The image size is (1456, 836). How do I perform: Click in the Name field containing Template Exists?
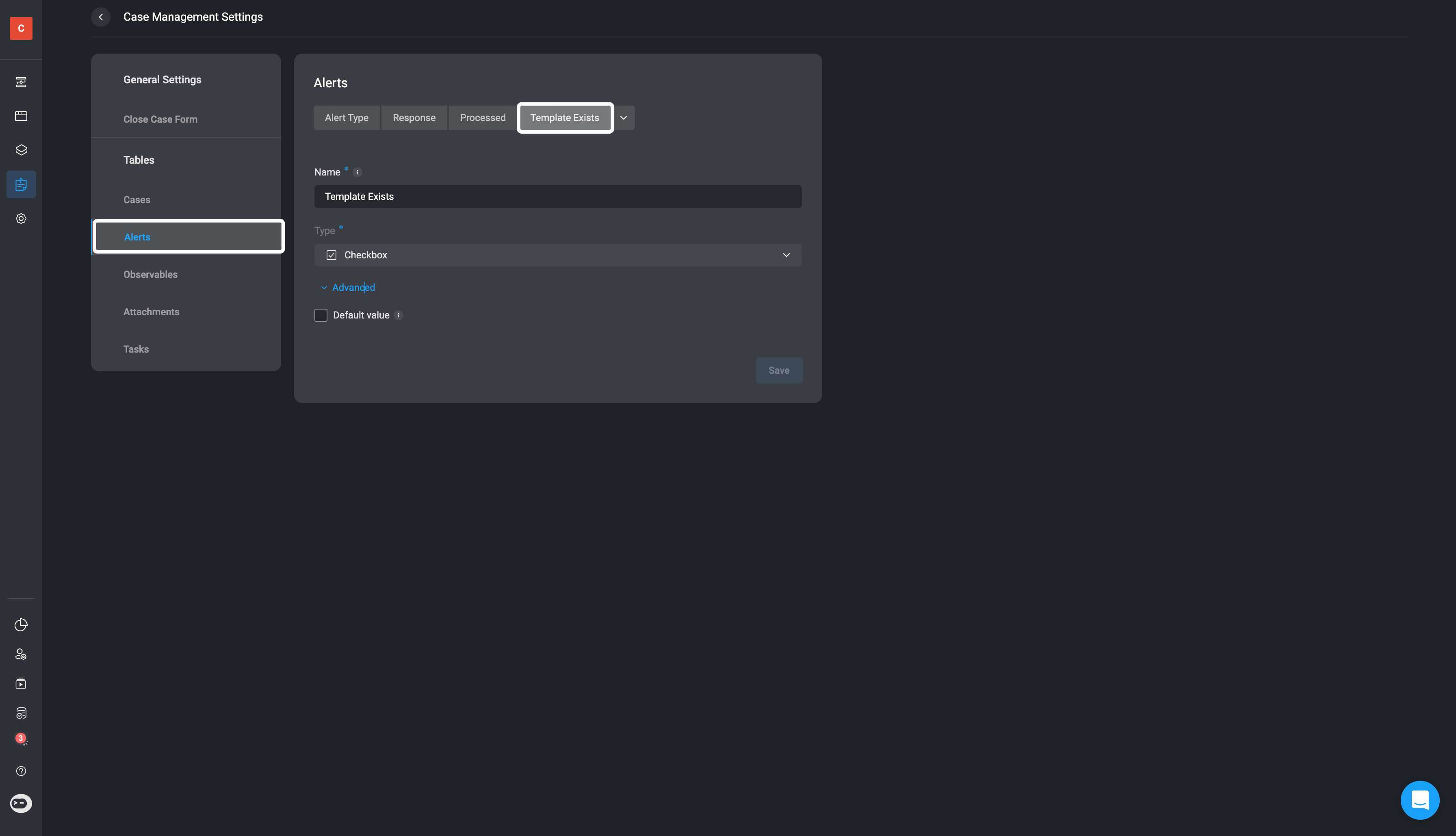click(x=558, y=196)
